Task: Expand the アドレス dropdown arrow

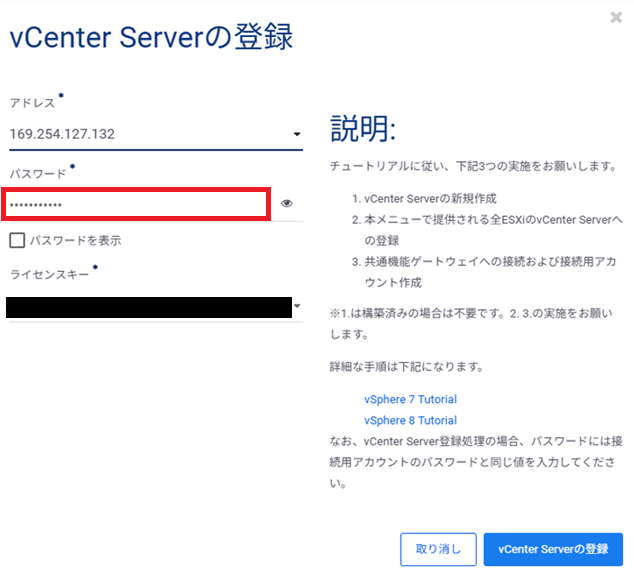Action: coord(297,134)
